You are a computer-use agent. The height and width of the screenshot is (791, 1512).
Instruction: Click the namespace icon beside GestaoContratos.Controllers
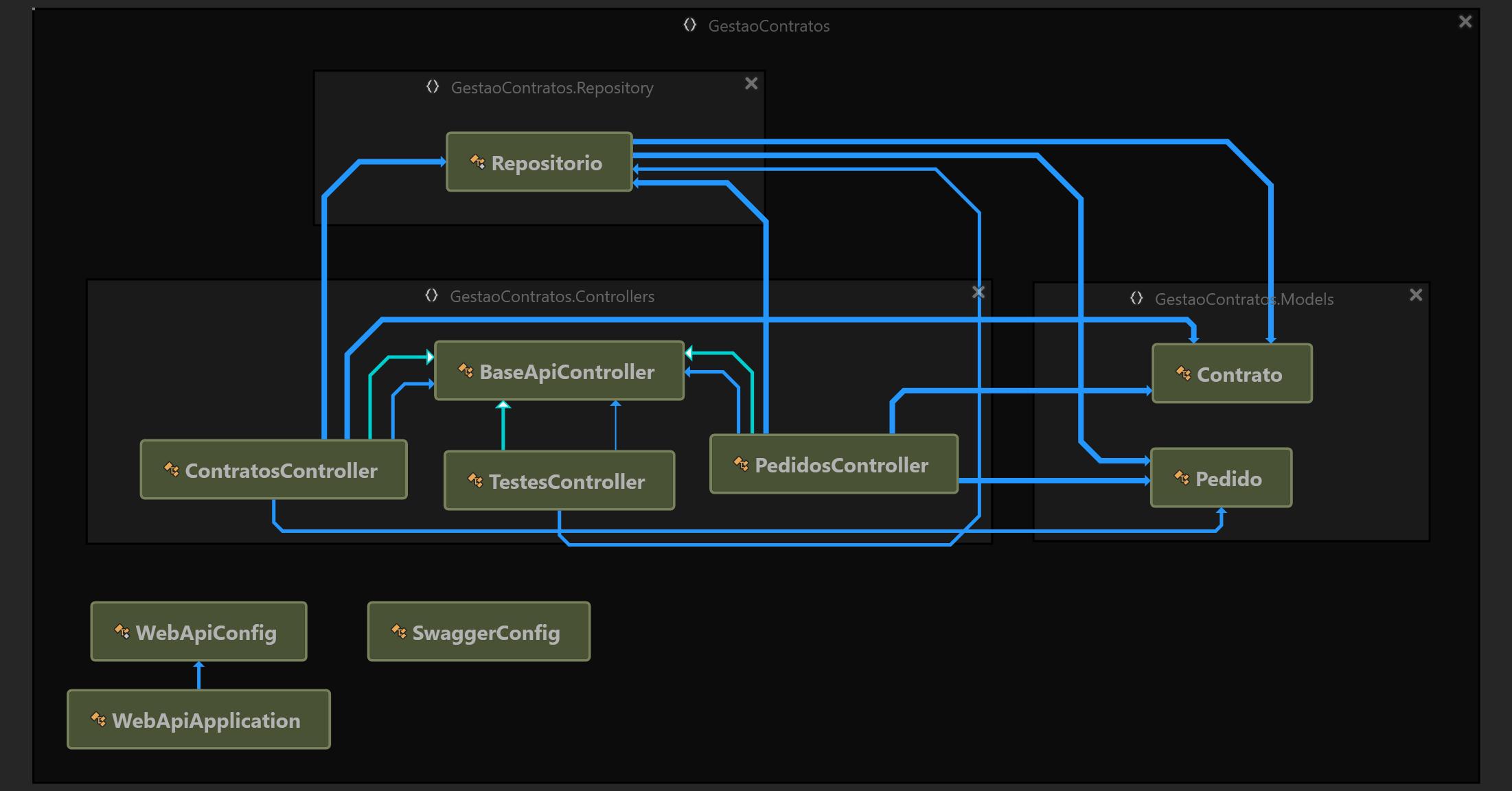pos(431,296)
